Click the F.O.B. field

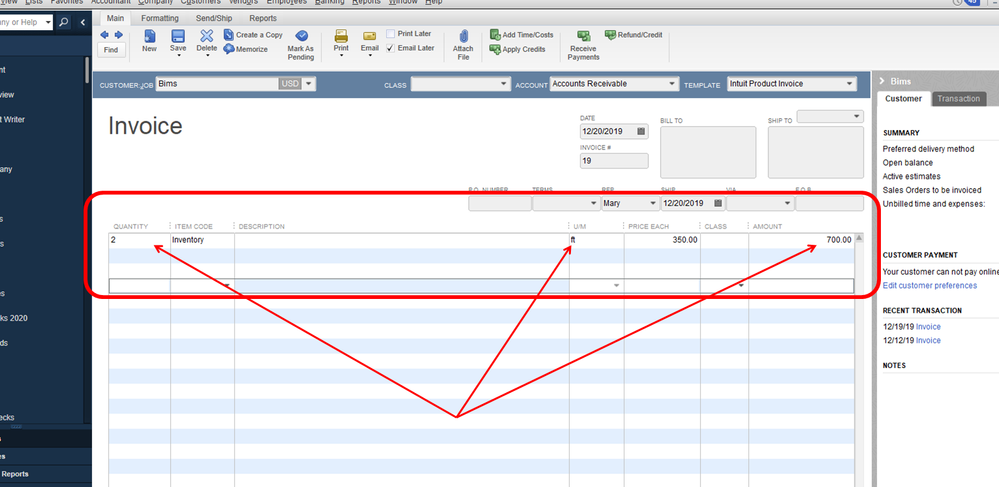click(830, 203)
